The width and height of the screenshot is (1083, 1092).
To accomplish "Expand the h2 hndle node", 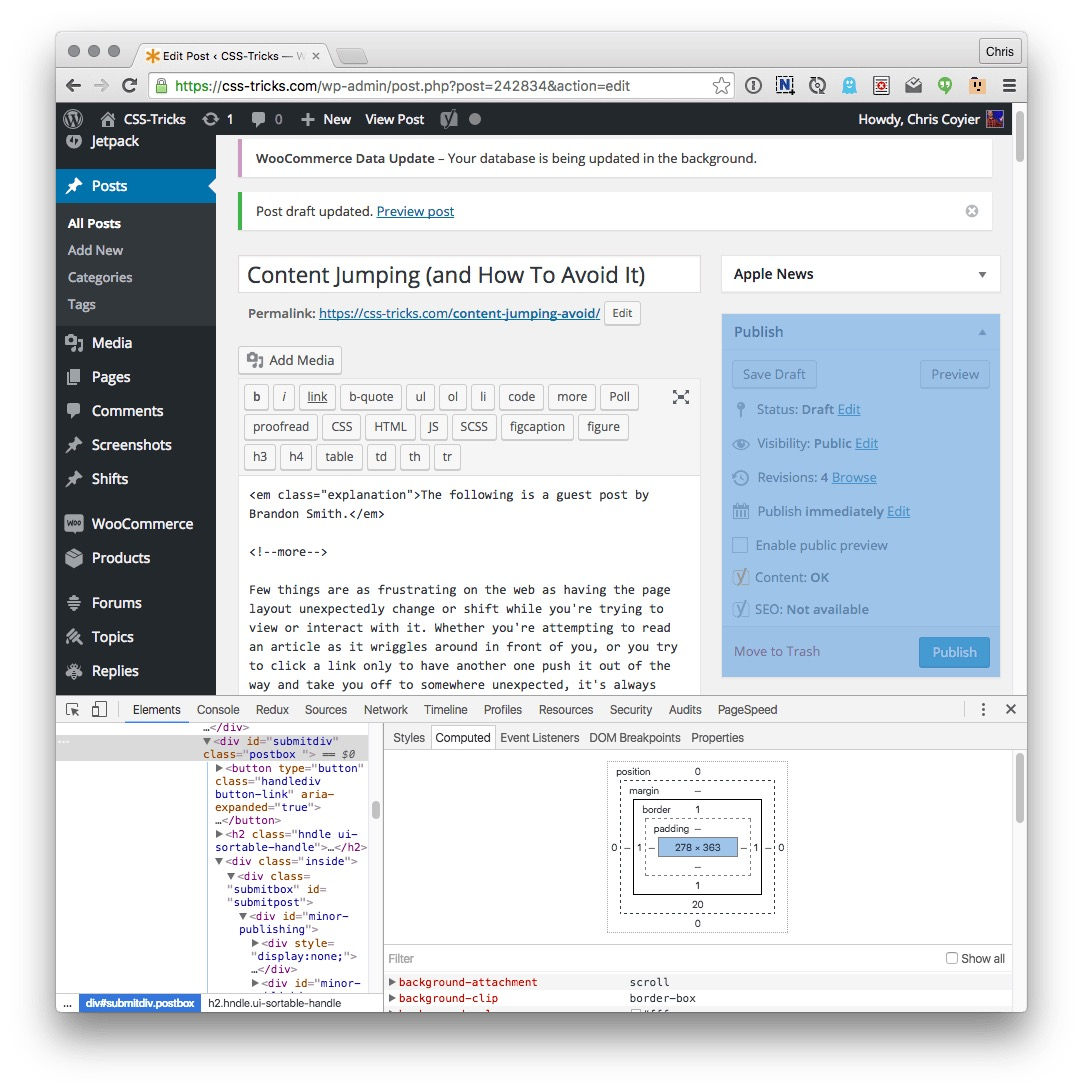I will (x=219, y=834).
